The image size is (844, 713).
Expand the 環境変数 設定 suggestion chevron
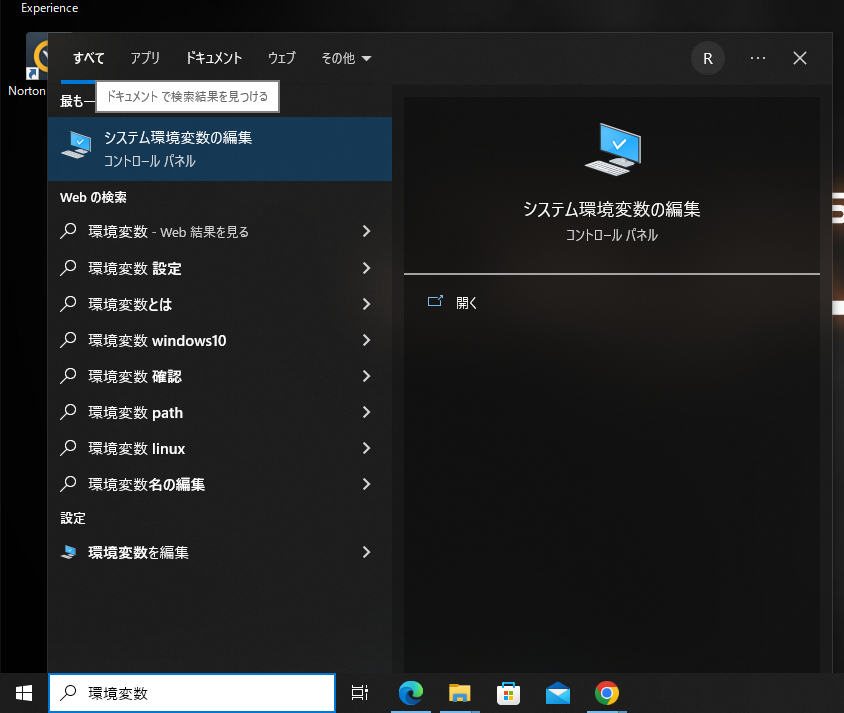click(x=366, y=268)
